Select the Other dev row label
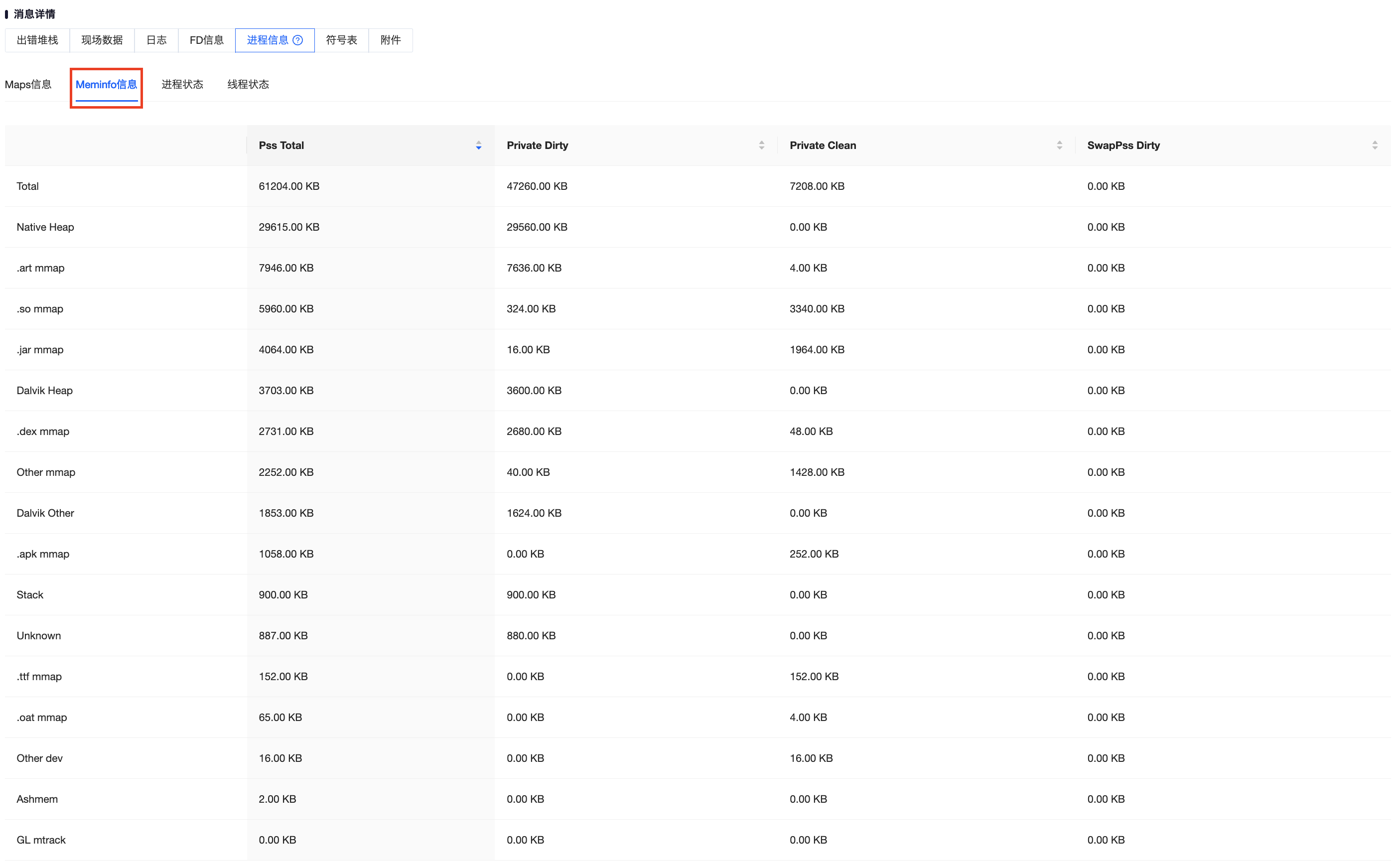Image resolution: width=1395 pixels, height=868 pixels. click(39, 758)
